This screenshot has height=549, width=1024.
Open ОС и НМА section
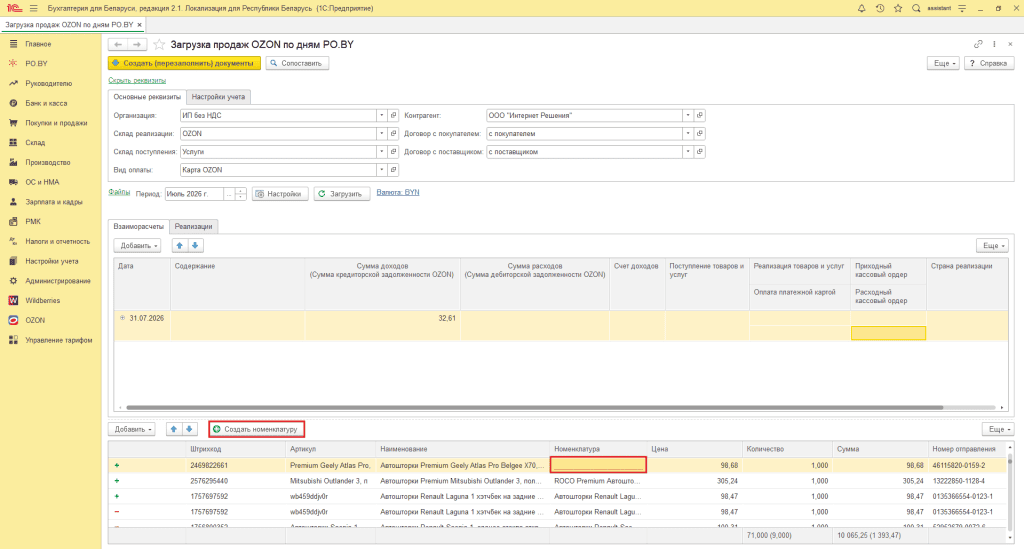(x=42, y=182)
